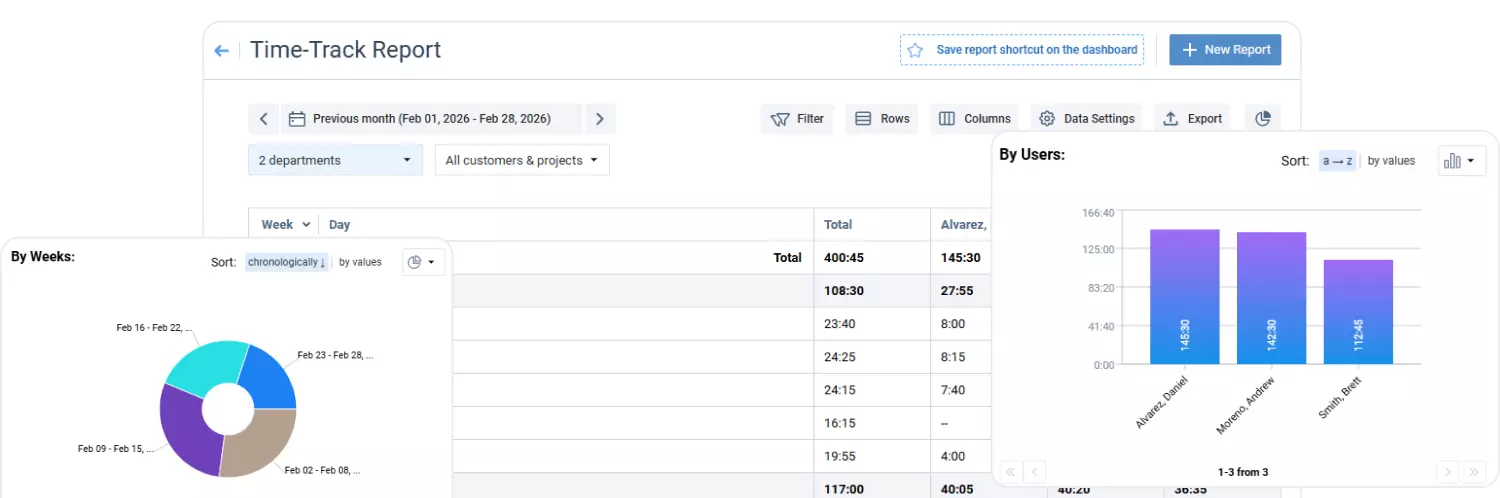Go to the previous date range
The image size is (1500, 498).
[x=263, y=119]
